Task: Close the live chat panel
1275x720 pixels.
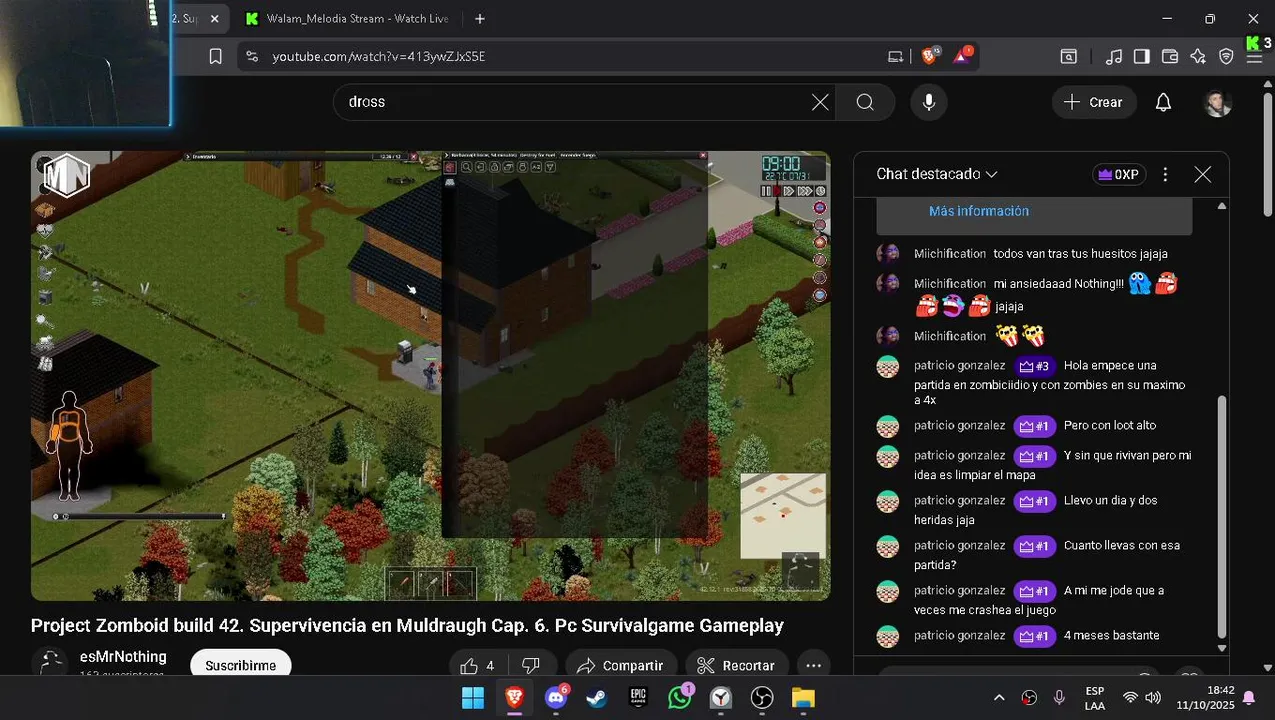Action: coord(1202,174)
